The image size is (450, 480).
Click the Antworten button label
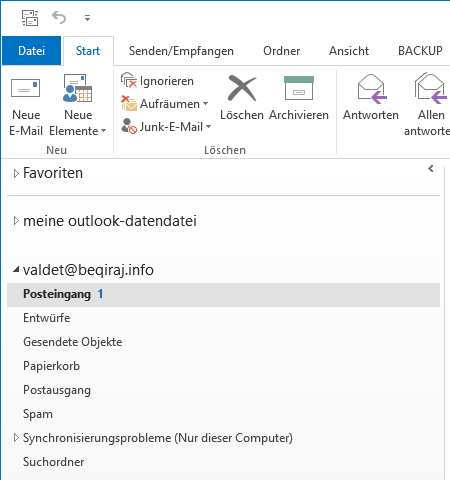tap(371, 115)
